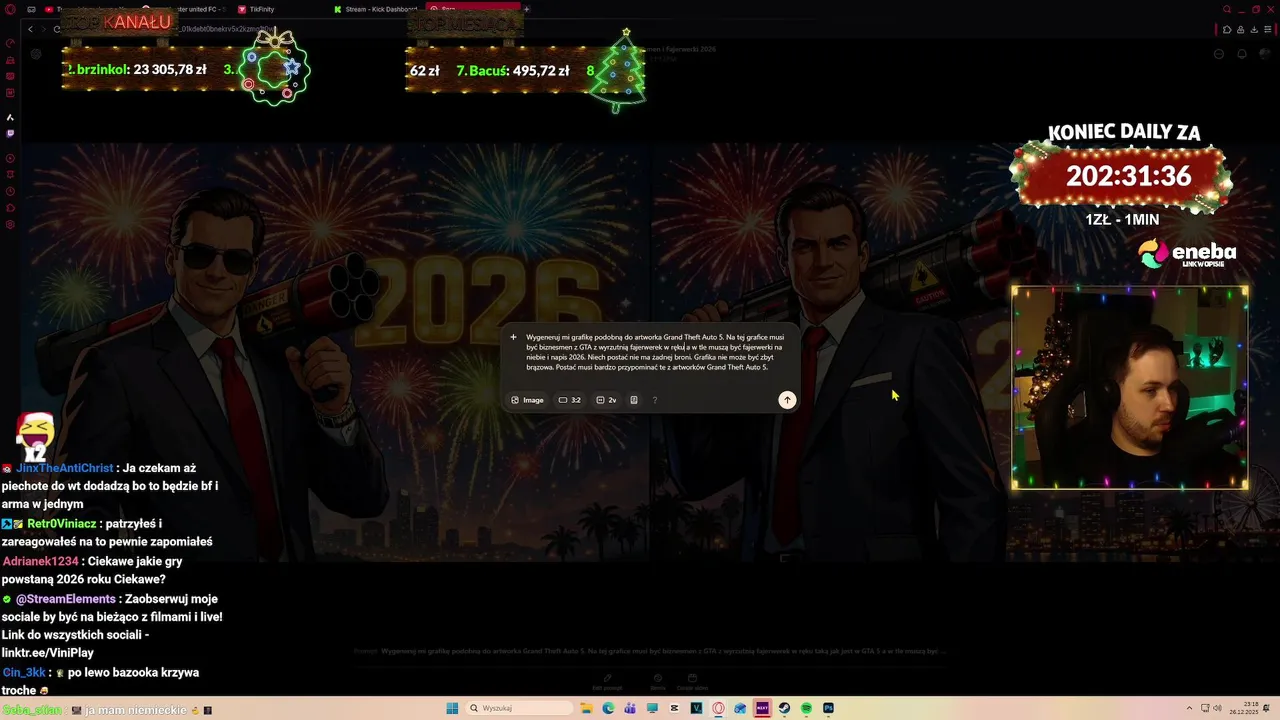Click the browser download icon at top right
The image size is (1280, 720).
(x=1254, y=29)
